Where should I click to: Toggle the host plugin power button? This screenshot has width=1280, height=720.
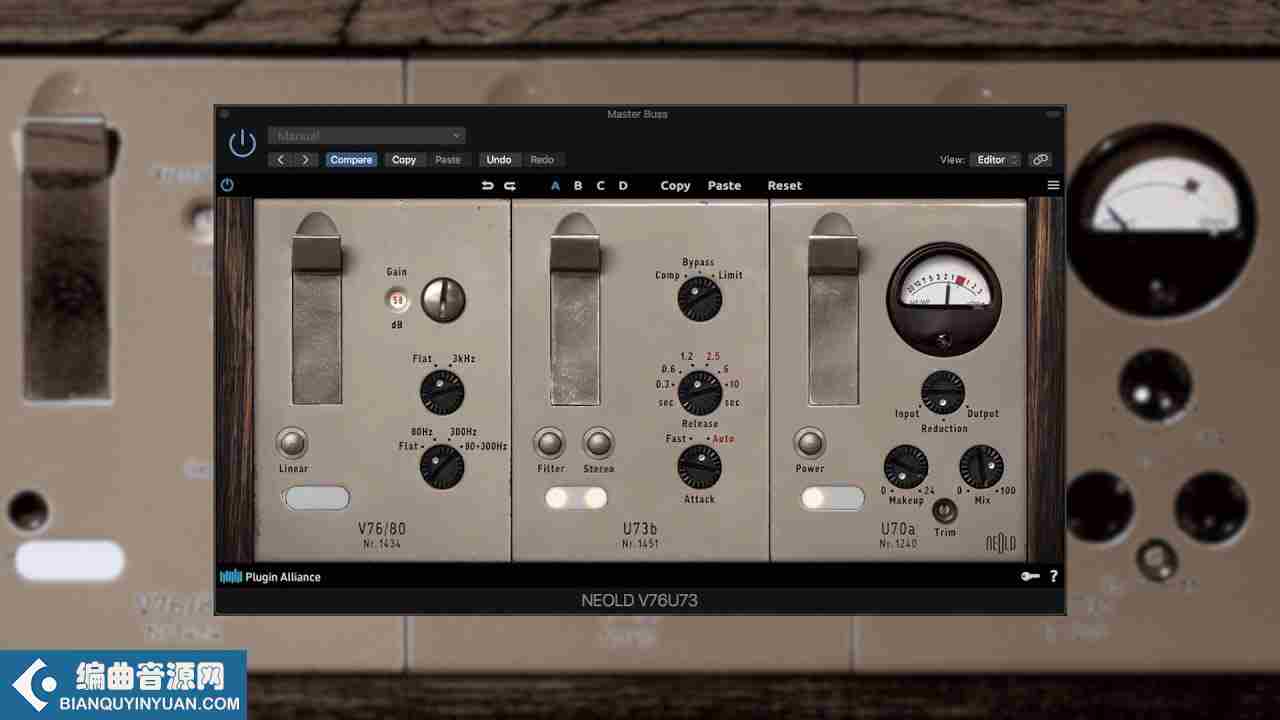click(x=242, y=144)
